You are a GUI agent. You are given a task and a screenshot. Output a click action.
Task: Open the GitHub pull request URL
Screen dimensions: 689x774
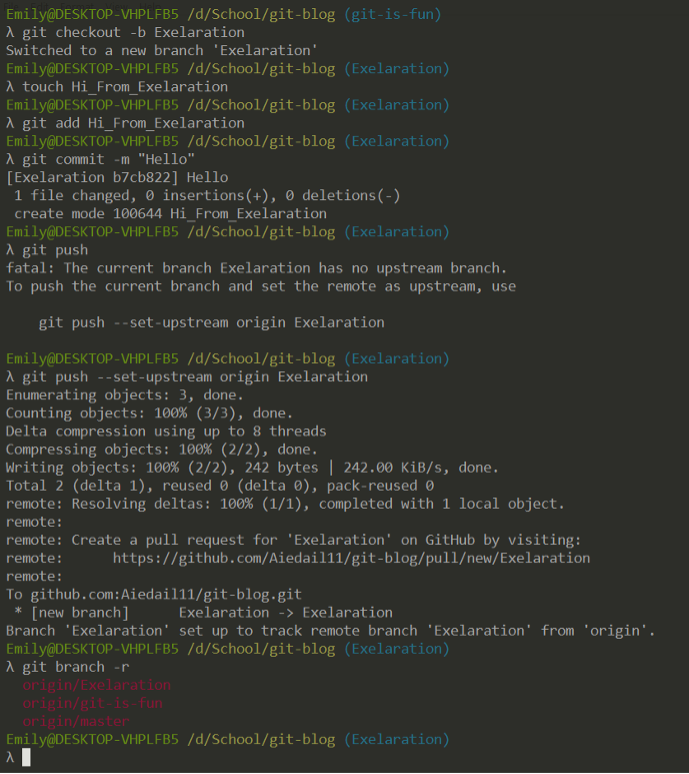(x=351, y=558)
